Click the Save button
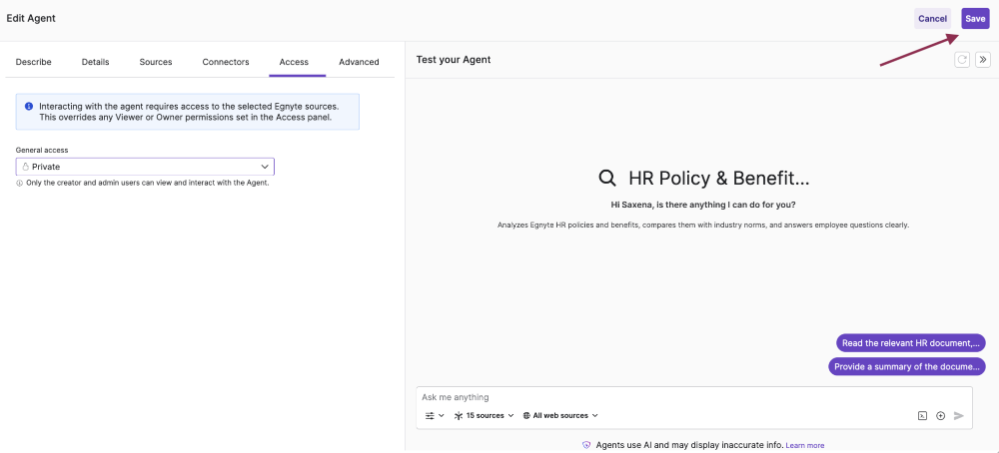The height and width of the screenshot is (453, 999). tap(975, 18)
